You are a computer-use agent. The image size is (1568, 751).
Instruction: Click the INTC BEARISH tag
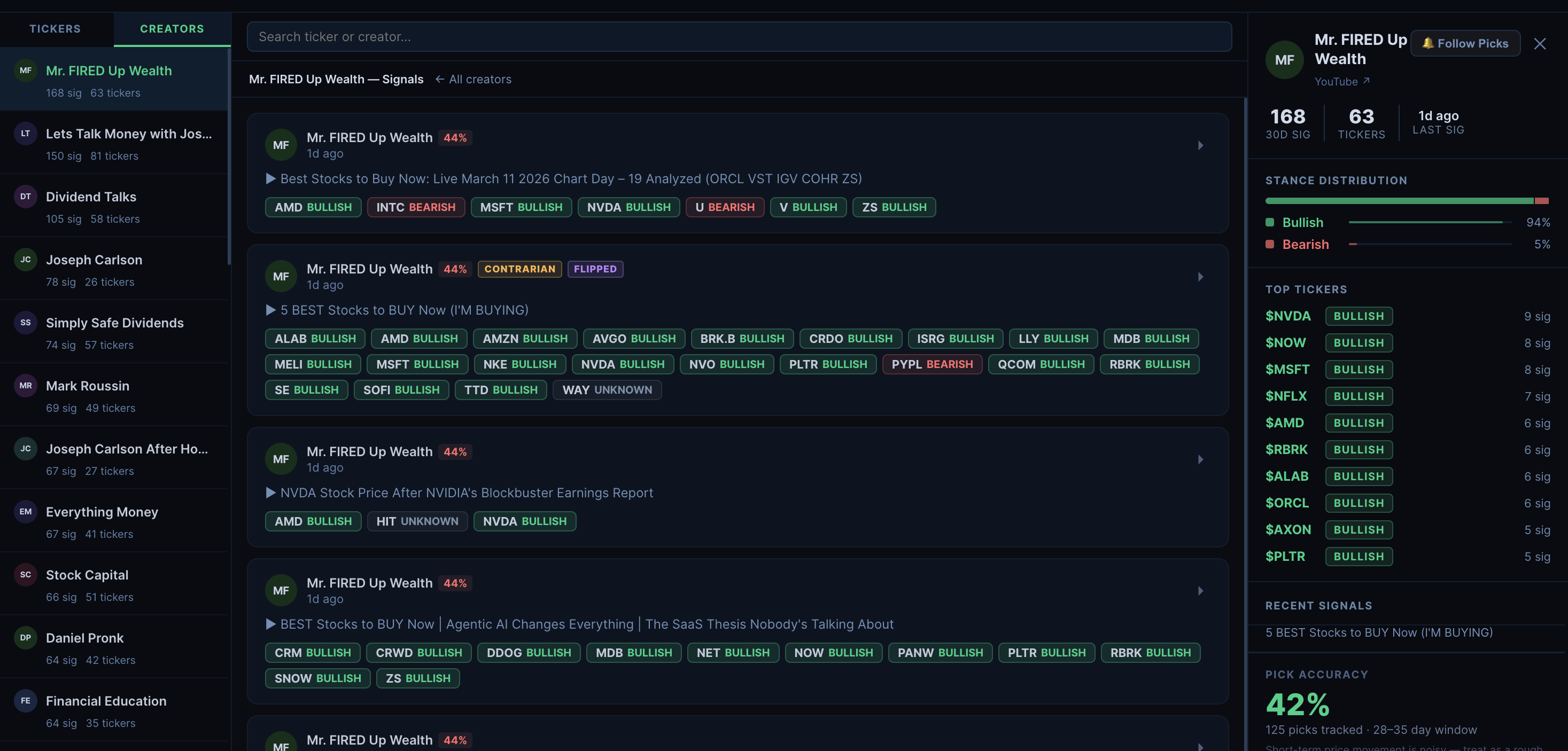(x=416, y=208)
